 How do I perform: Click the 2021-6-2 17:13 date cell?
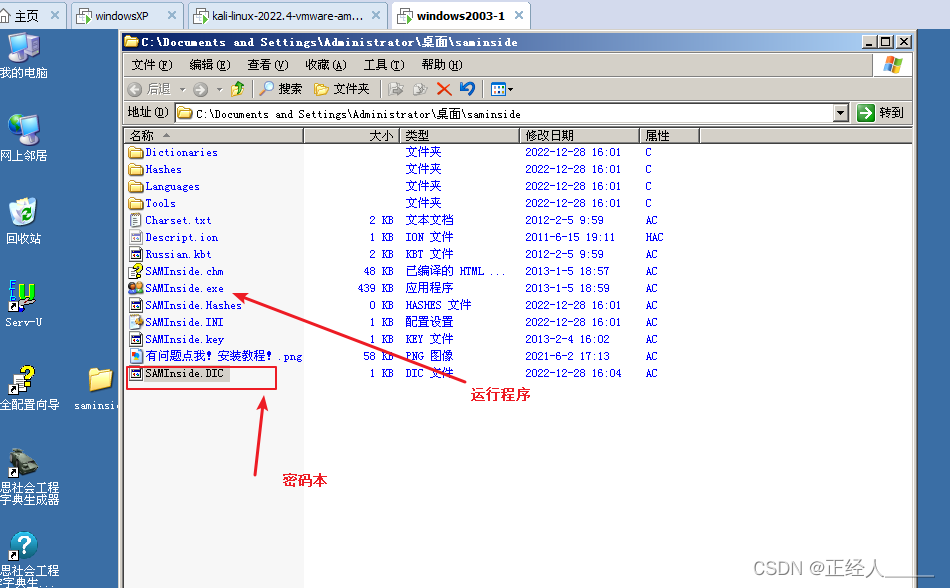567,355
